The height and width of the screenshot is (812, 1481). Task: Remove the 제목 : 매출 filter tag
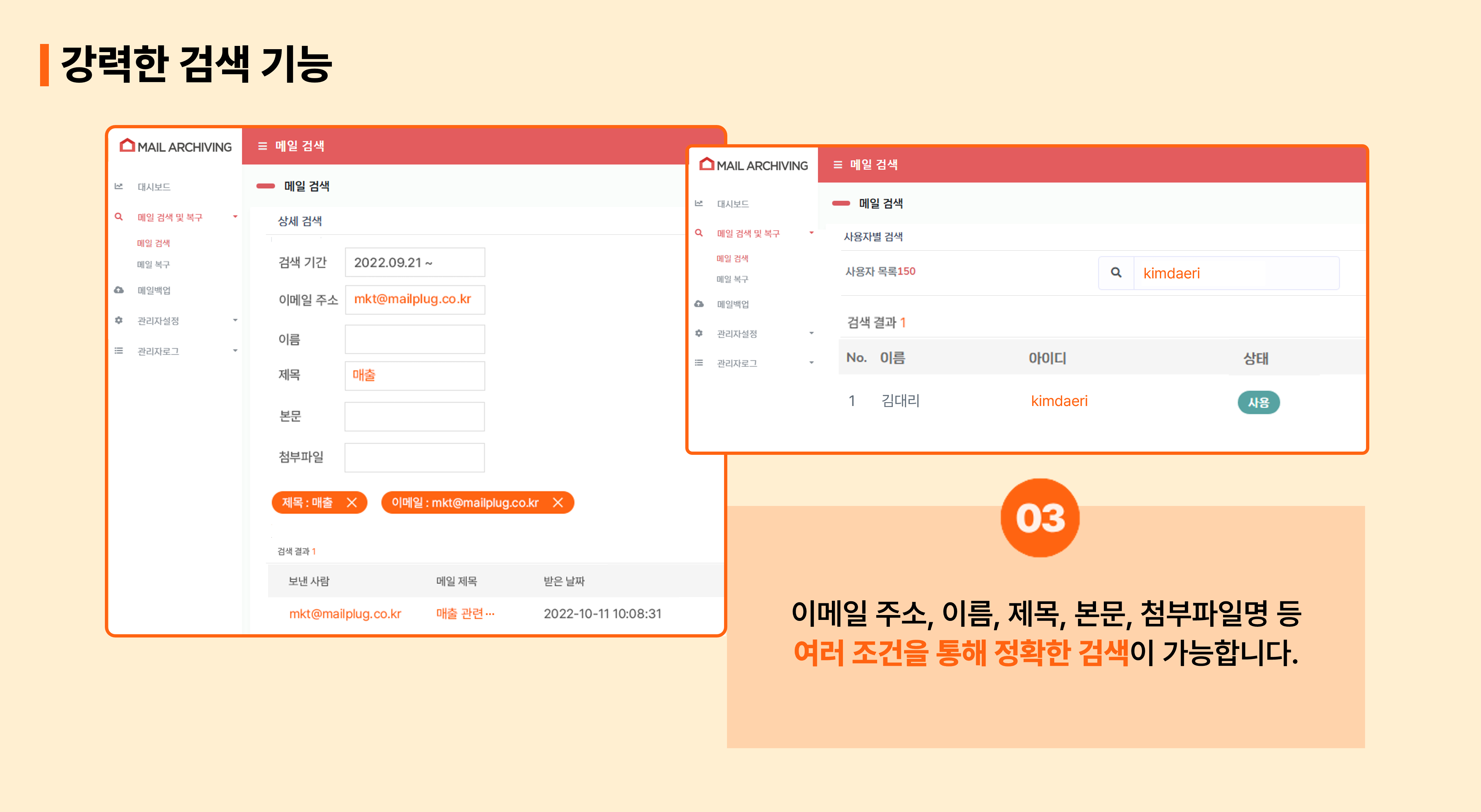(x=352, y=503)
